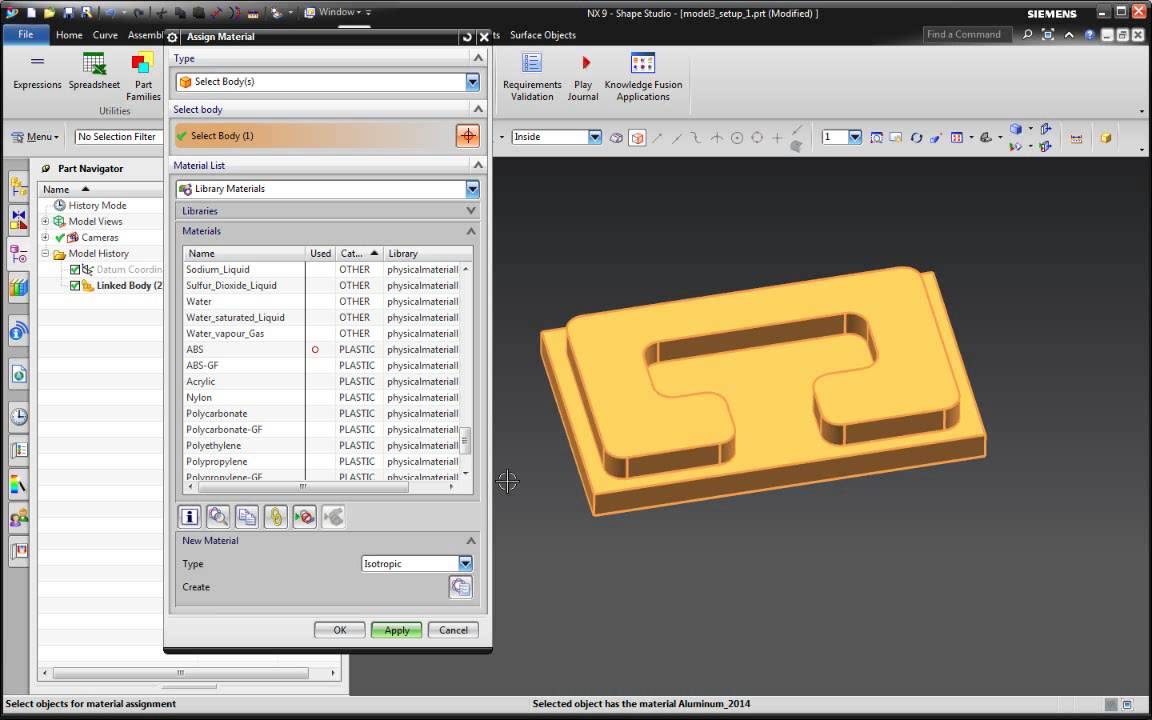Click the Select Body (1) field

(x=314, y=136)
